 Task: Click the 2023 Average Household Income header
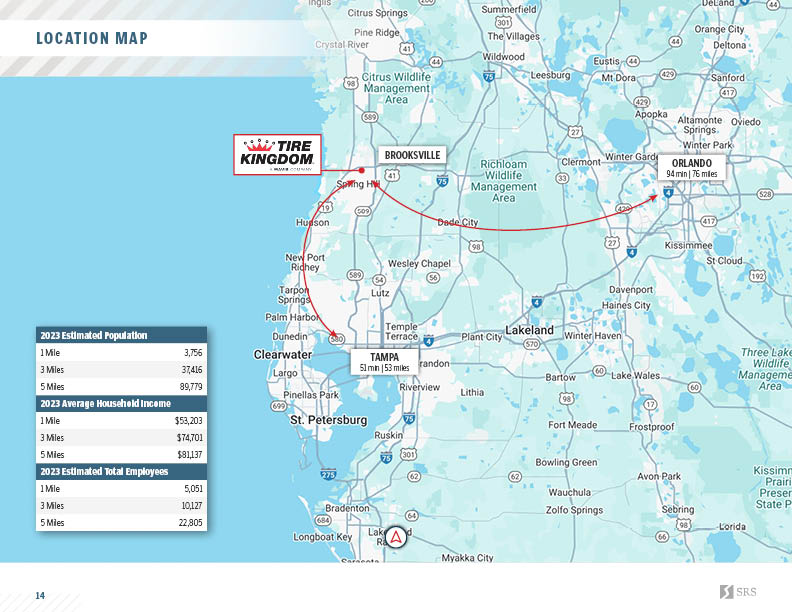tap(121, 403)
